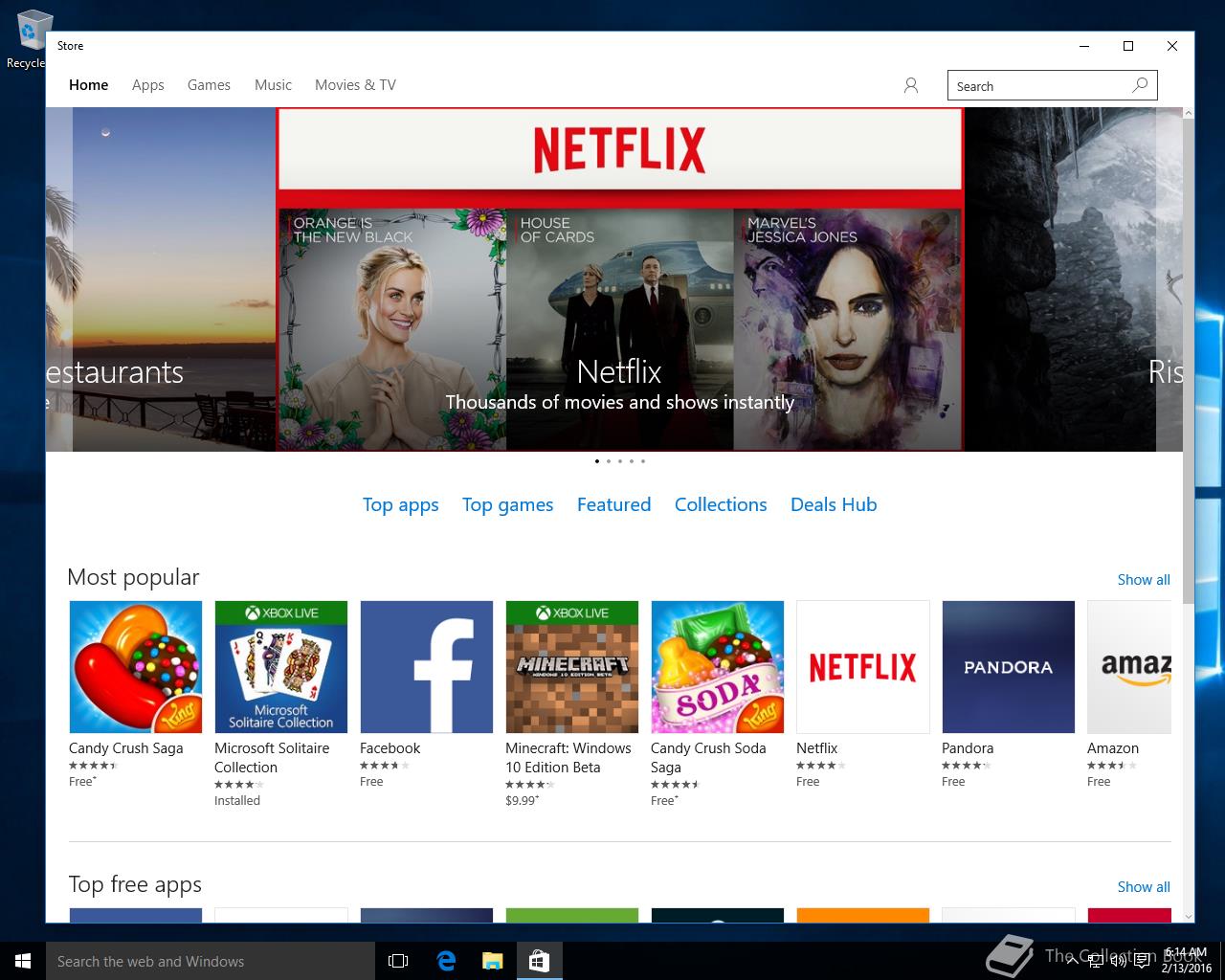The height and width of the screenshot is (980, 1225).
Task: Click the volume speaker tray icon
Action: click(x=1118, y=961)
